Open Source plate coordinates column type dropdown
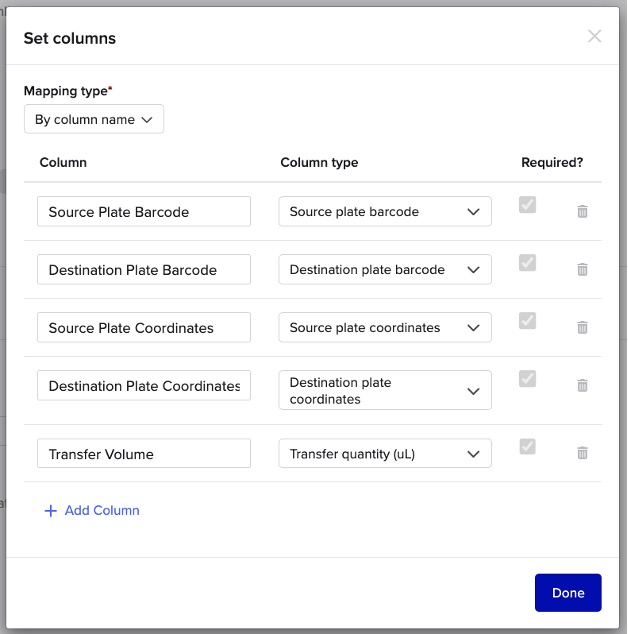Image resolution: width=628 pixels, height=634 pixels. pos(385,328)
